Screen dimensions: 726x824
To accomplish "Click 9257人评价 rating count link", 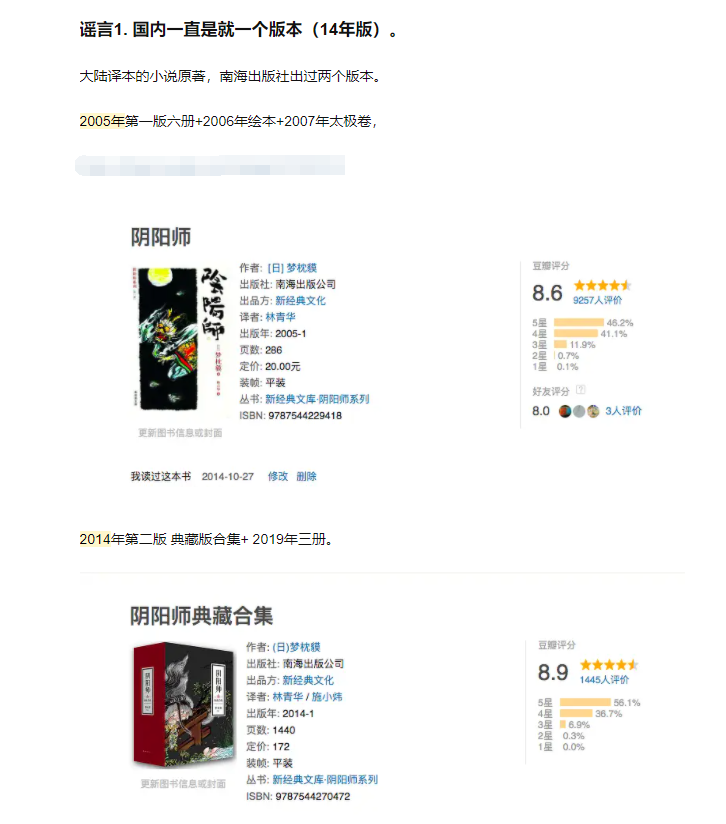I will [x=597, y=300].
